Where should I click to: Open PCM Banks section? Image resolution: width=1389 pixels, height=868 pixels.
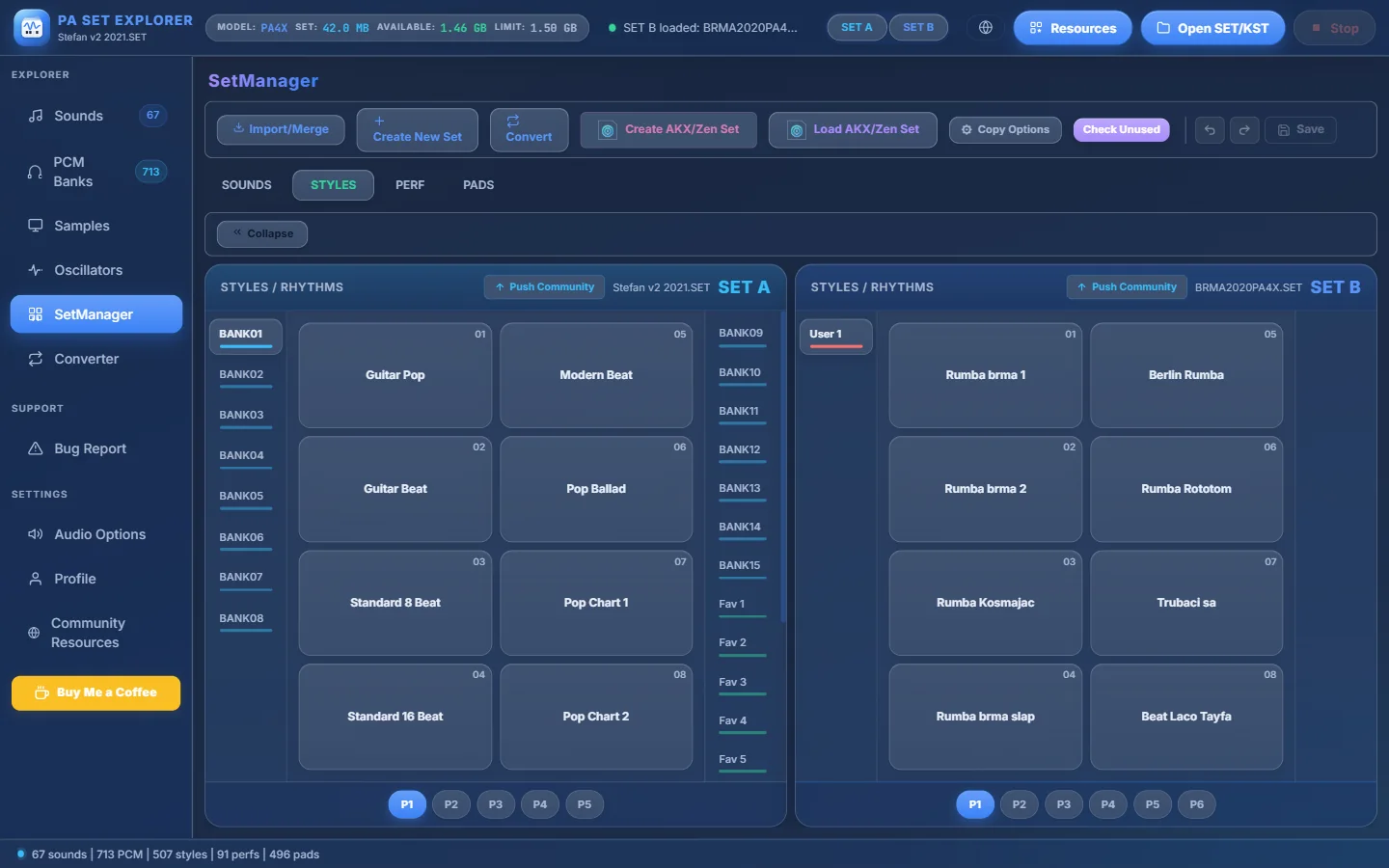96,172
